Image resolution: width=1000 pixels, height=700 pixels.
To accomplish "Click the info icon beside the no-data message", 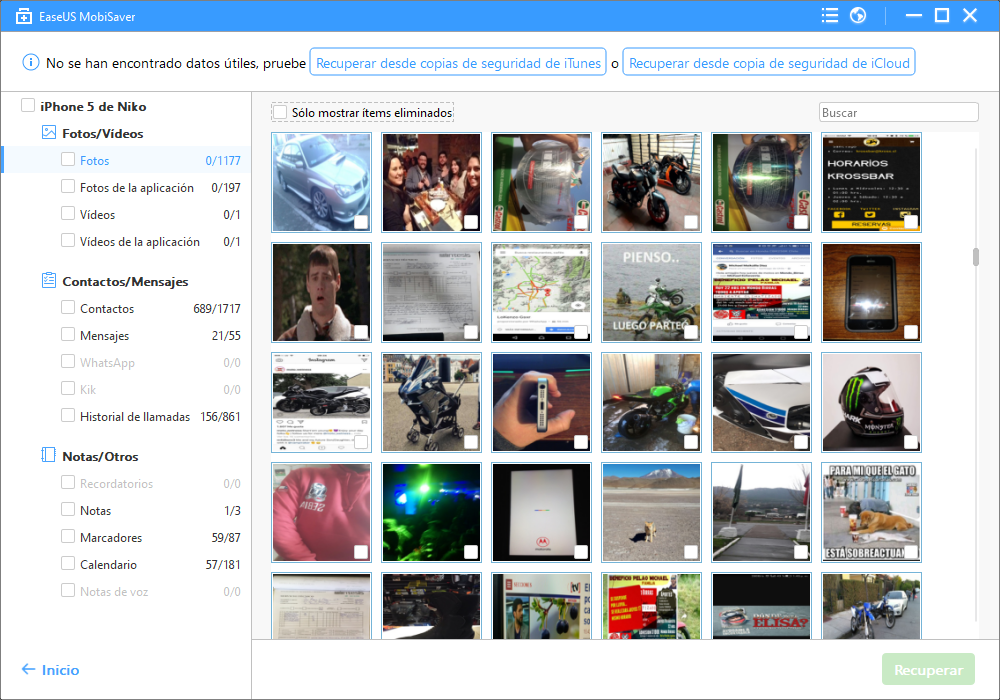I will 30,63.
